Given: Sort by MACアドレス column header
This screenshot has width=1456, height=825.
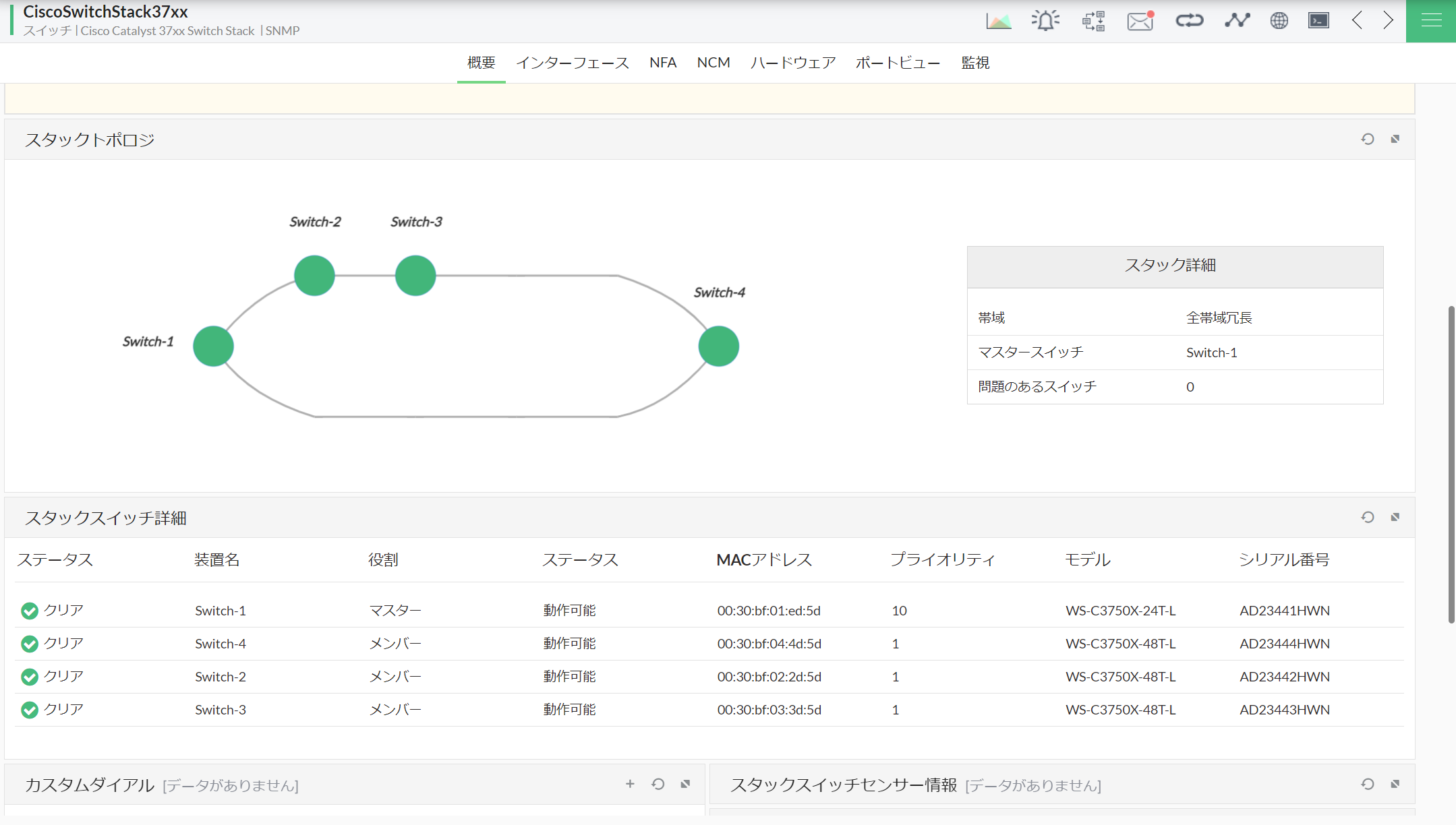Looking at the screenshot, I should (x=763, y=559).
